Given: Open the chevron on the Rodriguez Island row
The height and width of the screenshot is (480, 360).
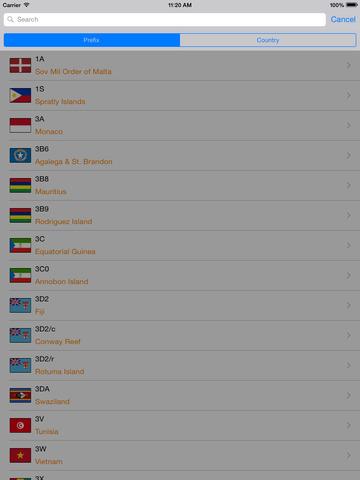Looking at the screenshot, I should [x=348, y=215].
